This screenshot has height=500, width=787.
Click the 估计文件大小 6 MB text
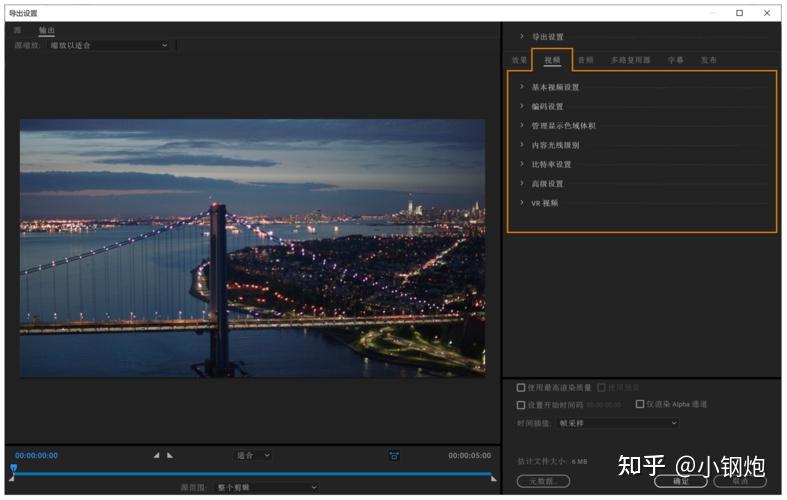point(552,461)
